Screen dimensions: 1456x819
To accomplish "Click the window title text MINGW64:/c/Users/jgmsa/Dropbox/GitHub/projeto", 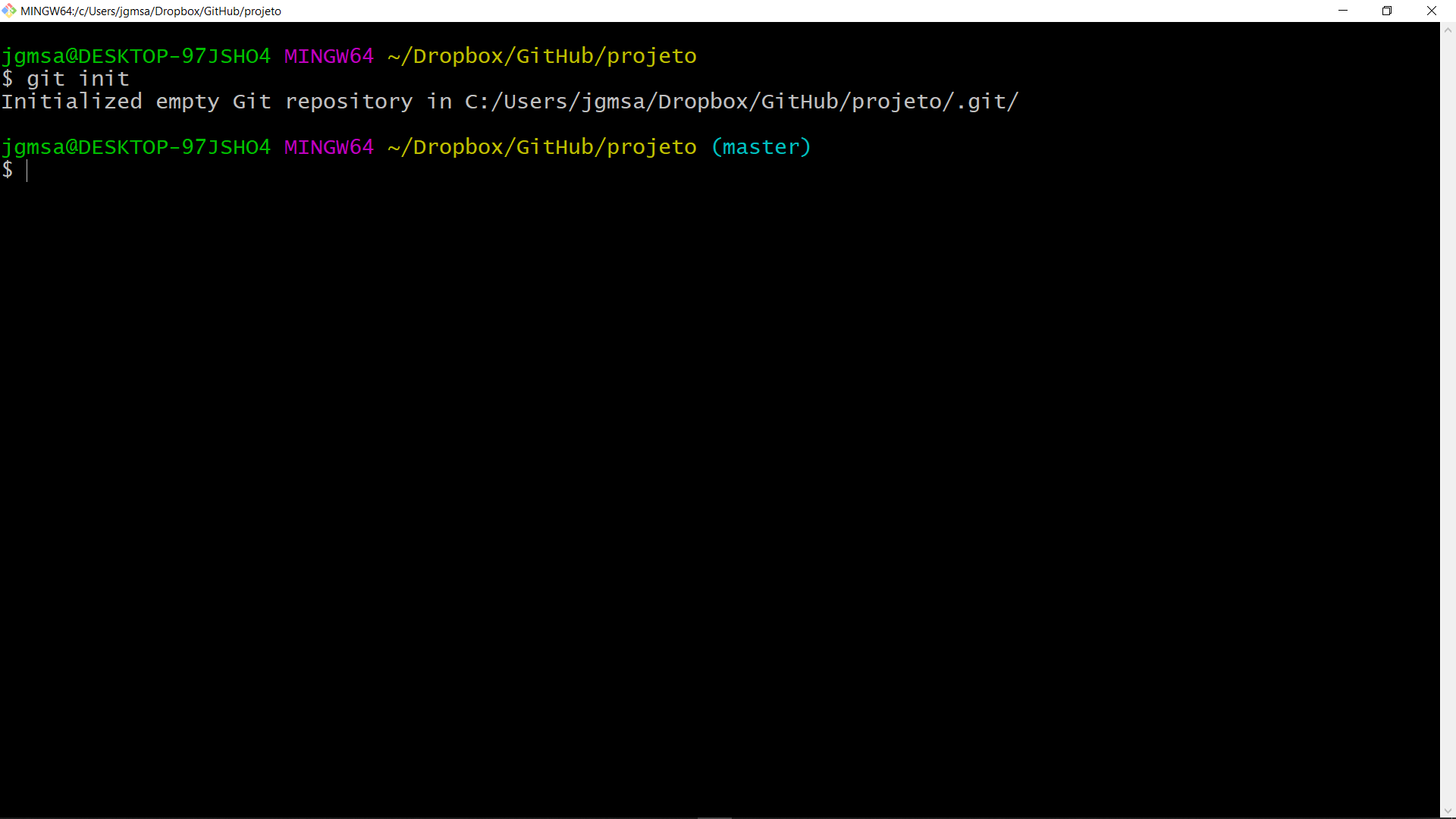I will (x=151, y=11).
